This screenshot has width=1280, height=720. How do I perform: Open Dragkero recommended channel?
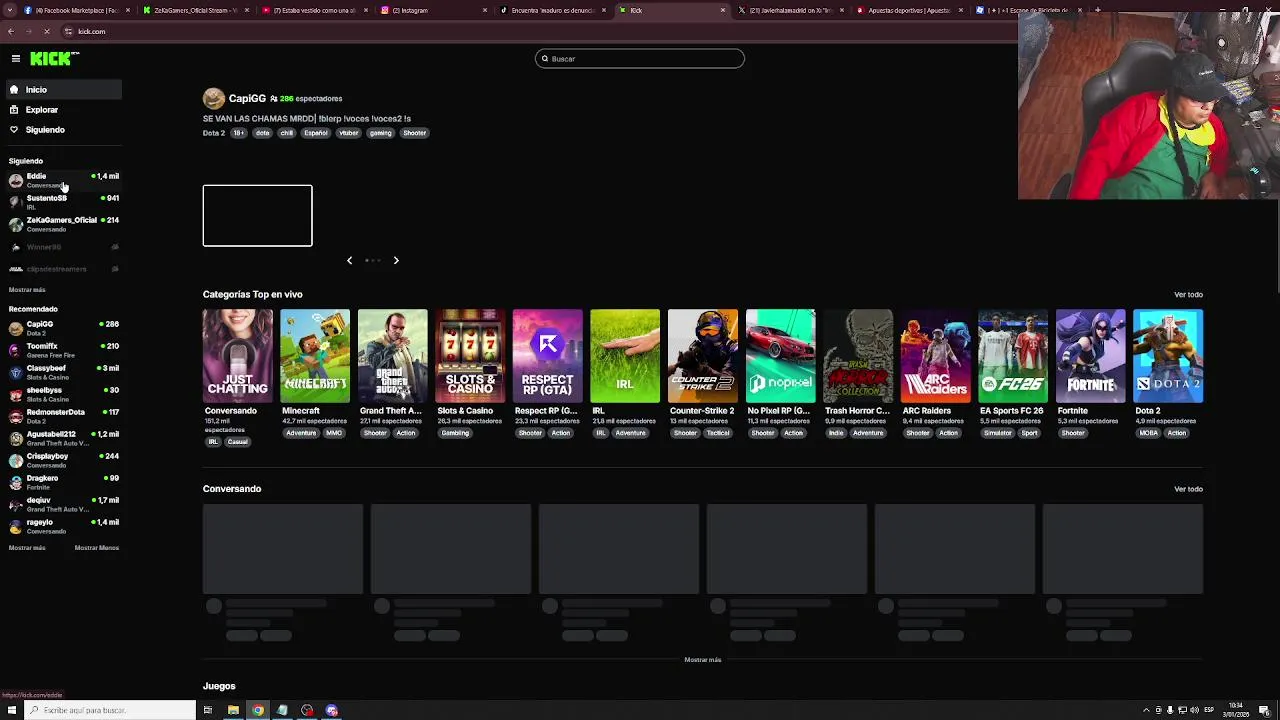63,482
